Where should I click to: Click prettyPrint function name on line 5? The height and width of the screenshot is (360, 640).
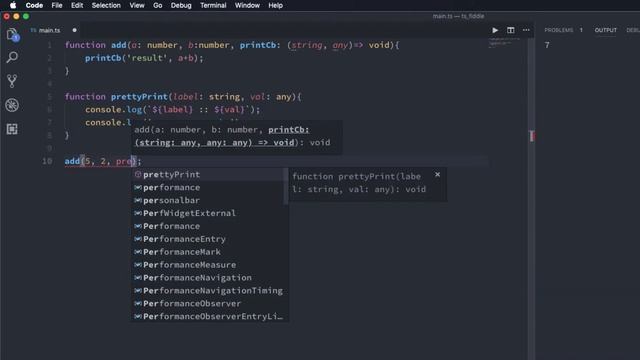139,97
